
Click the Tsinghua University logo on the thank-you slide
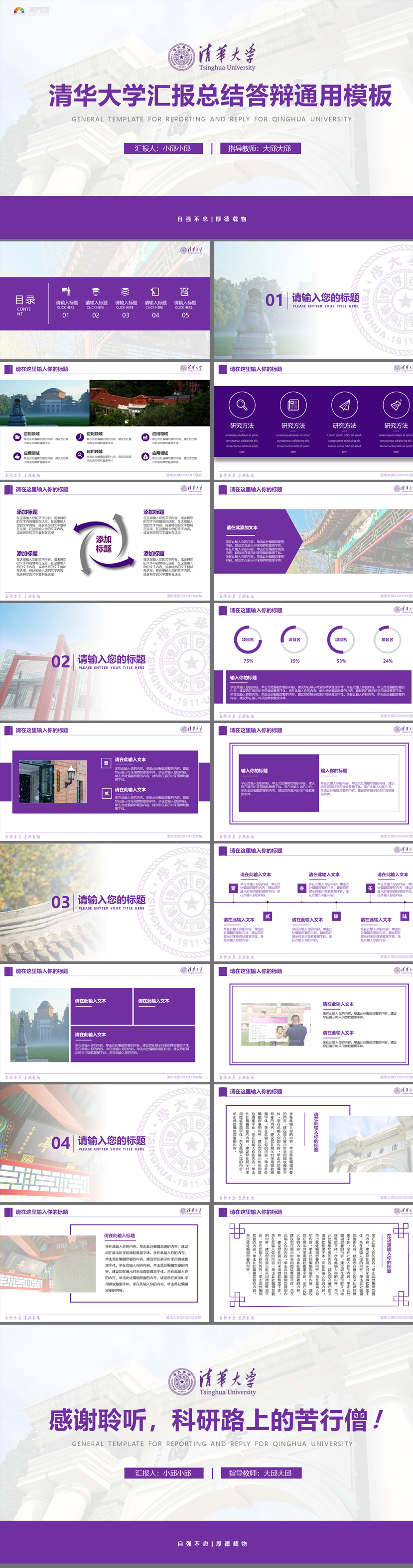click(x=212, y=1382)
